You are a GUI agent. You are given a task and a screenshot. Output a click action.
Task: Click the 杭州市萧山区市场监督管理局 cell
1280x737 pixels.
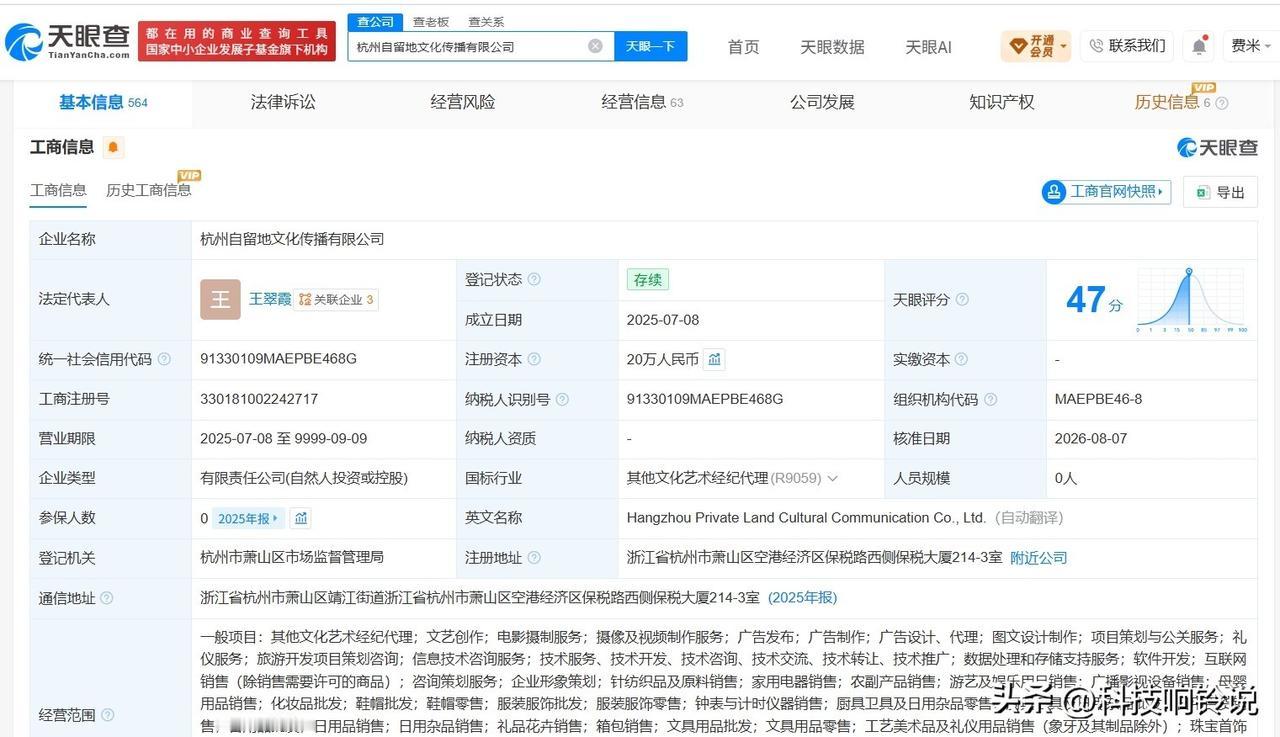pyautogui.click(x=292, y=558)
